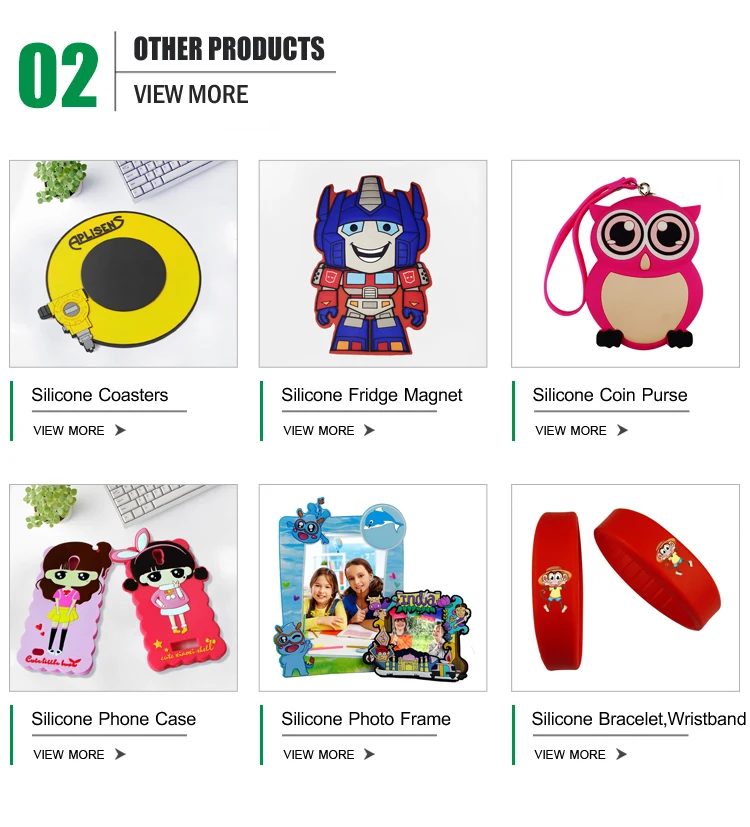Click the arrow icon under Silicone Bracelet,Wristband
This screenshot has height=827, width=750.
(x=621, y=754)
